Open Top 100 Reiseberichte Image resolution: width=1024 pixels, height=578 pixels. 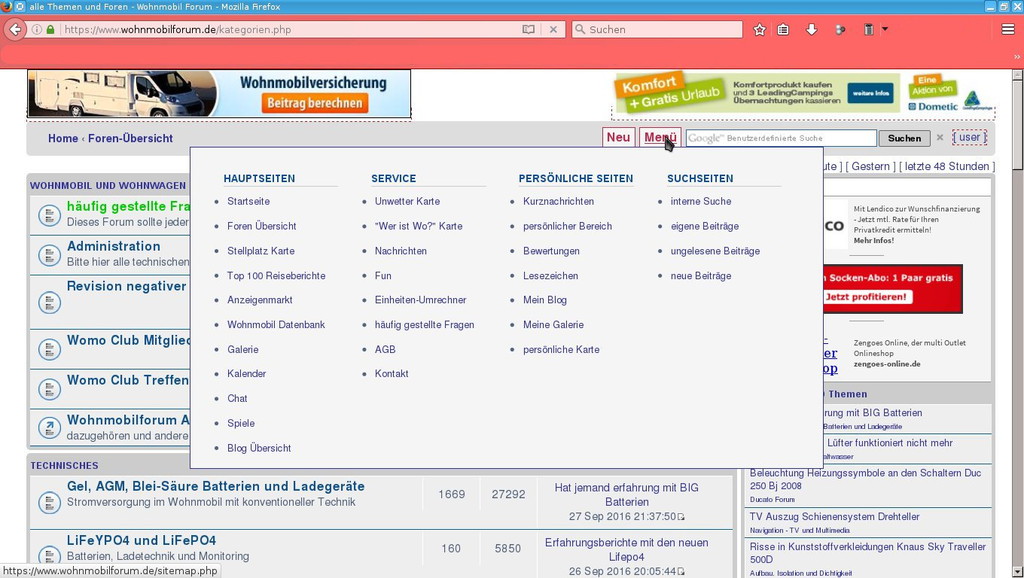tap(276, 276)
